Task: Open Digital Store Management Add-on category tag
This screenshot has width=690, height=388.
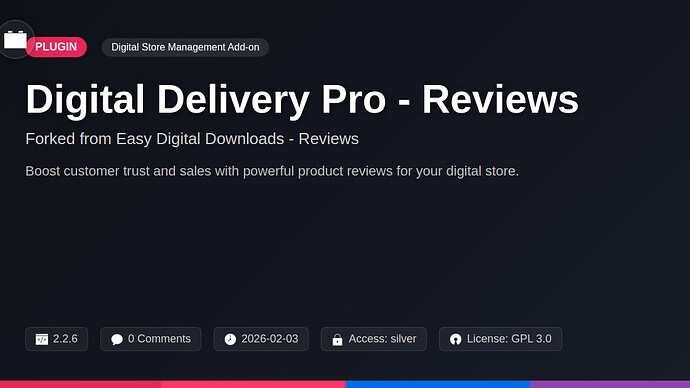Action: pos(185,47)
